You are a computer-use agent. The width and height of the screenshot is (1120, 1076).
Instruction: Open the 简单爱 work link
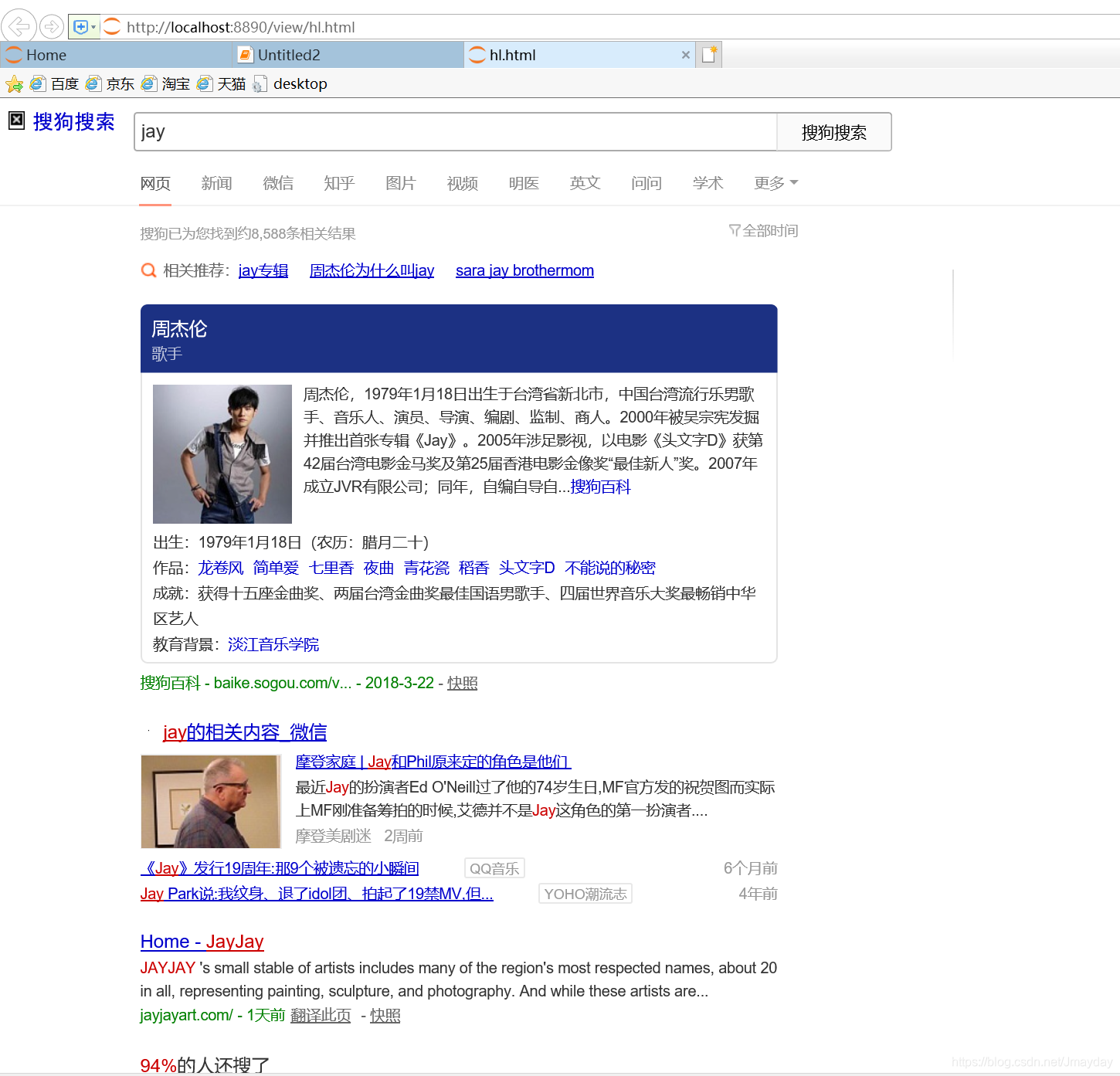tap(276, 568)
